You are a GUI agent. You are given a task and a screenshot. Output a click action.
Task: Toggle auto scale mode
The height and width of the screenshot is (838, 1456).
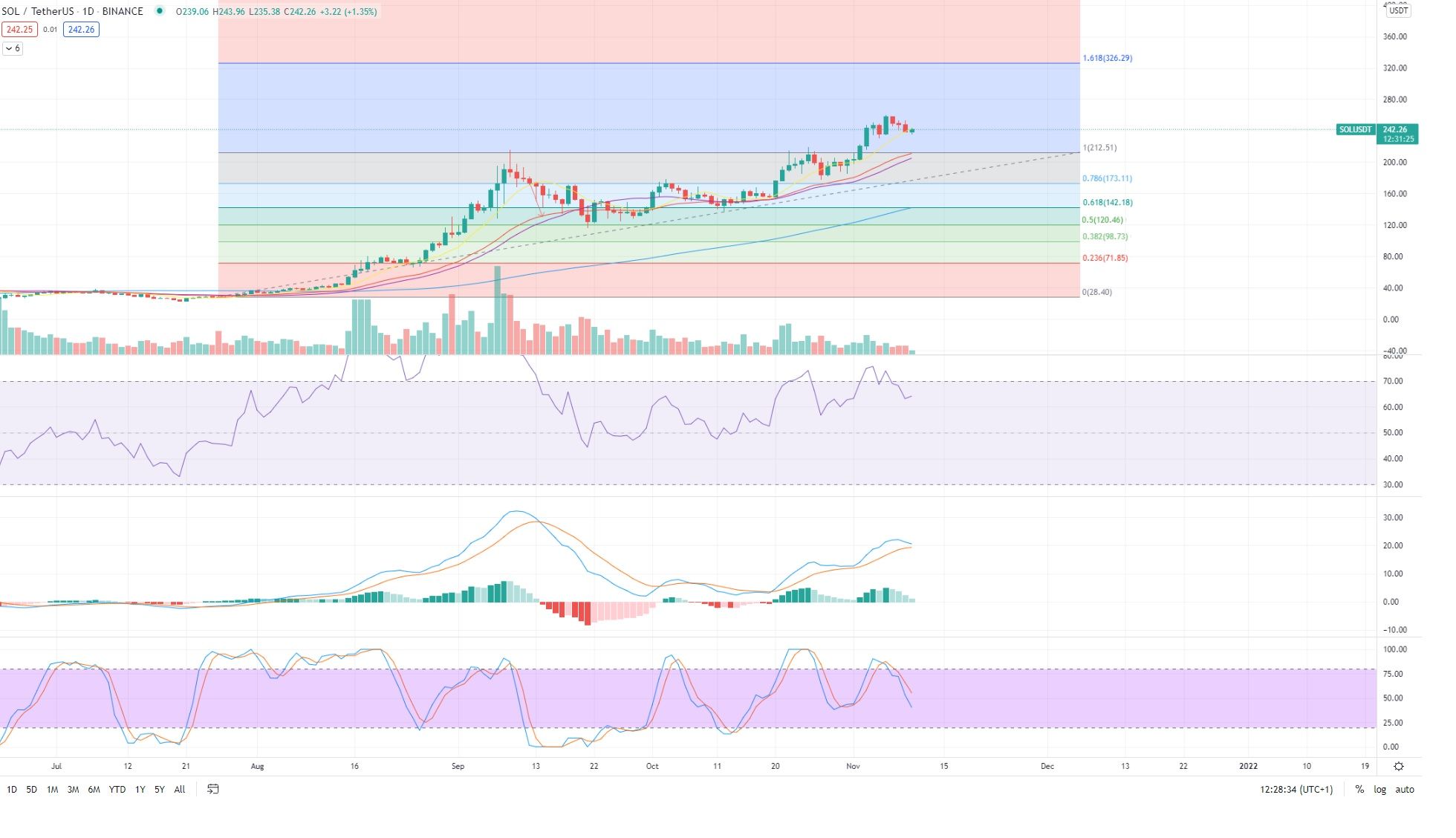coord(1404,789)
